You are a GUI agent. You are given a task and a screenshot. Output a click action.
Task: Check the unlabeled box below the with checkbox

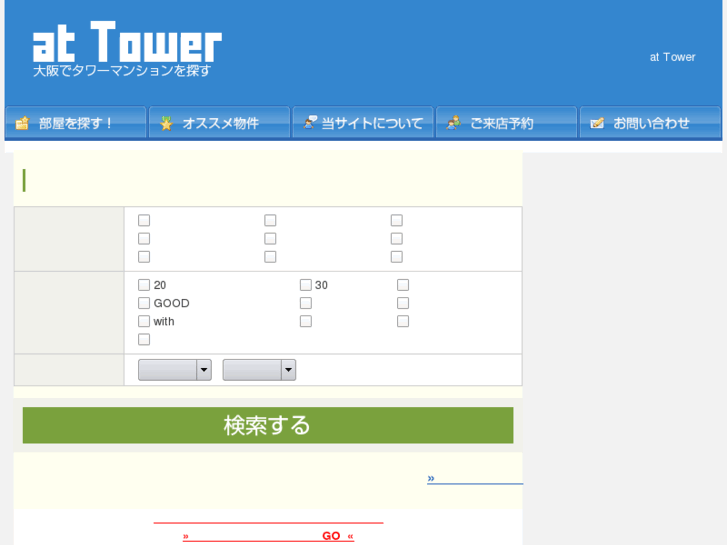pos(144,340)
